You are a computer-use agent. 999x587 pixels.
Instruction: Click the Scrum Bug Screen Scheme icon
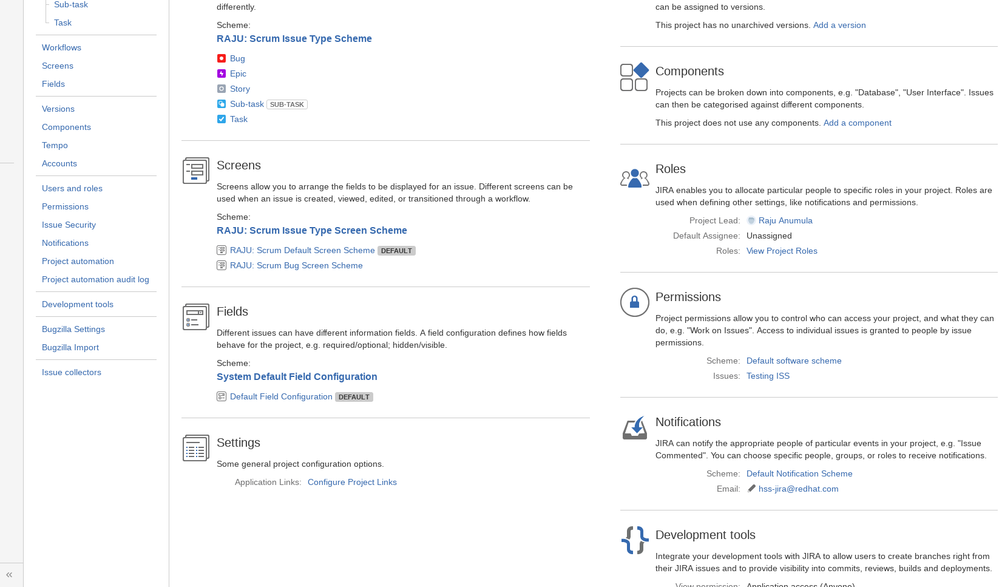(221, 265)
